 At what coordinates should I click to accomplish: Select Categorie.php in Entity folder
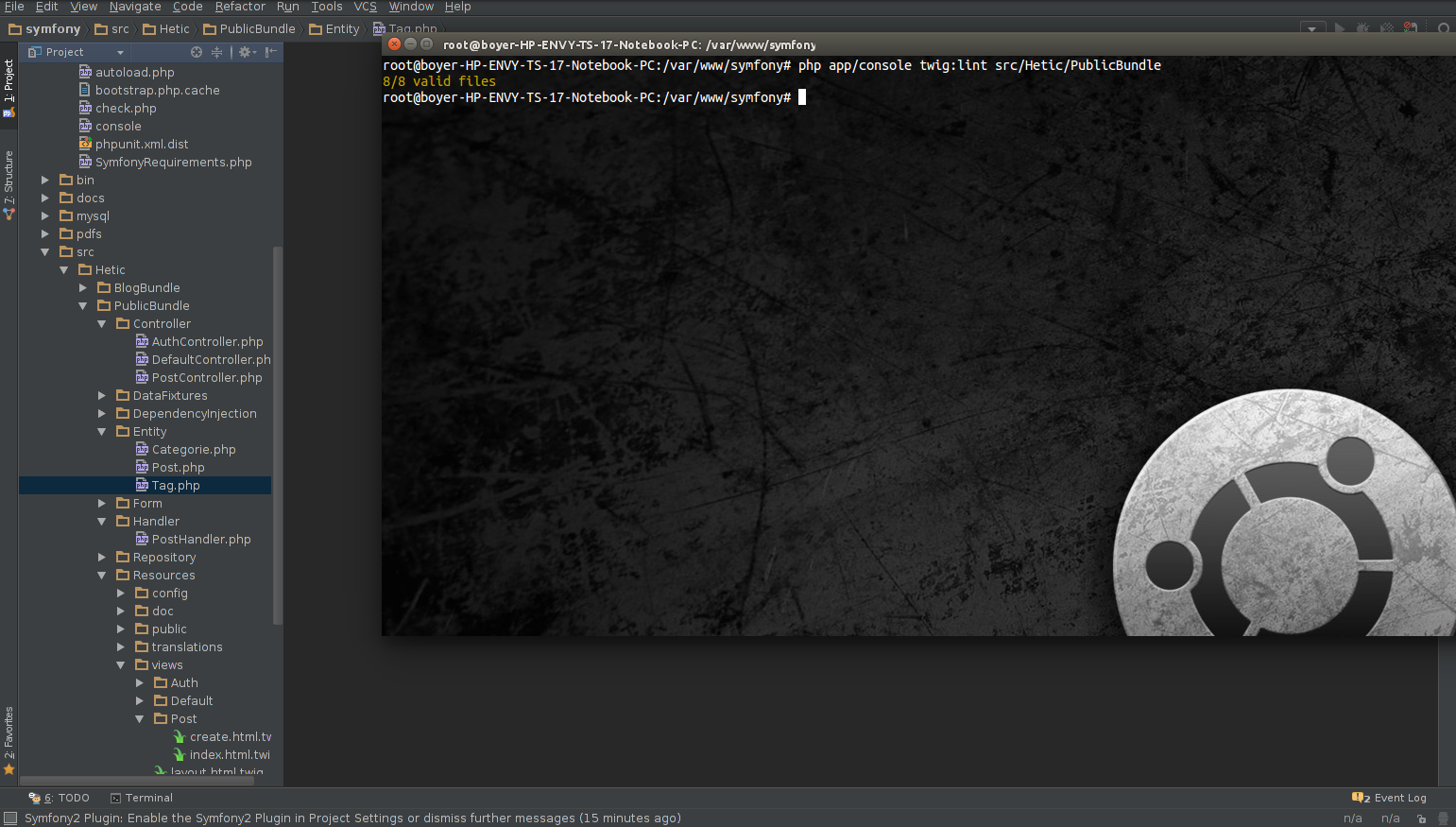[185, 449]
